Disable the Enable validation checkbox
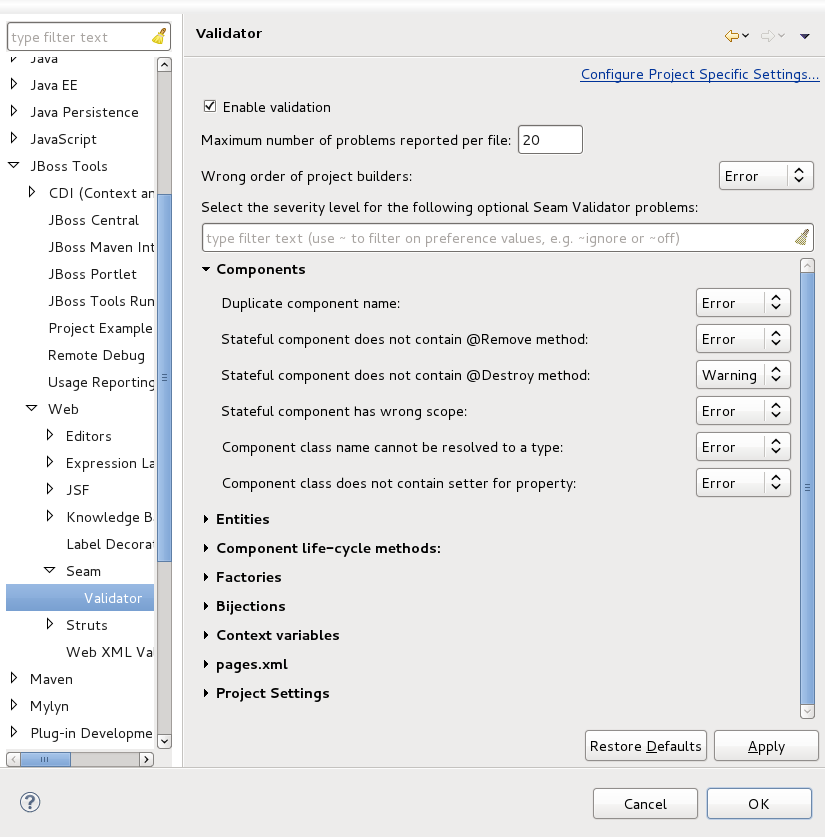825x837 pixels. pyautogui.click(x=210, y=107)
